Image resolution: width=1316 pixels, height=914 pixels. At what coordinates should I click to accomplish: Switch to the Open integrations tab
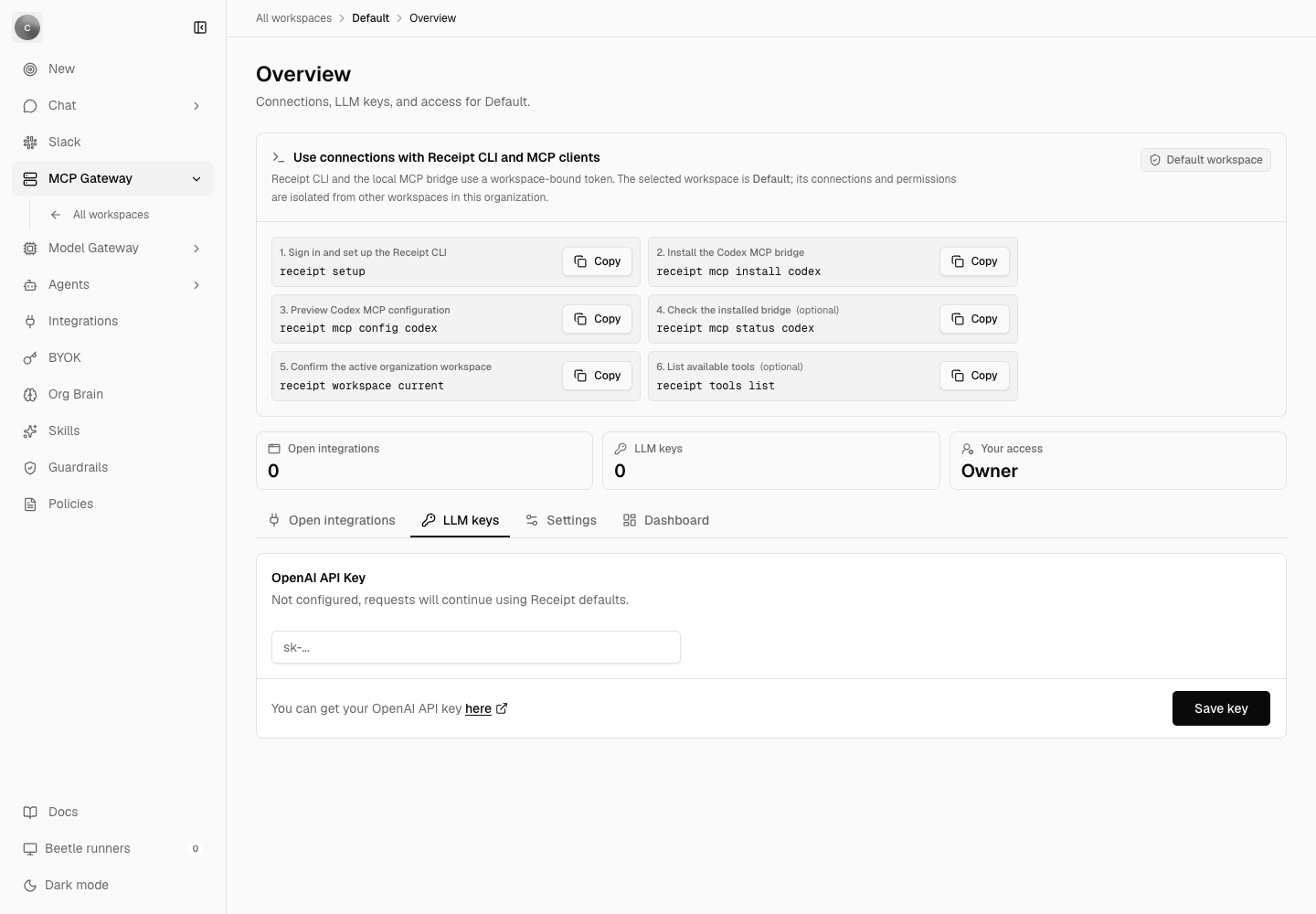(x=332, y=520)
